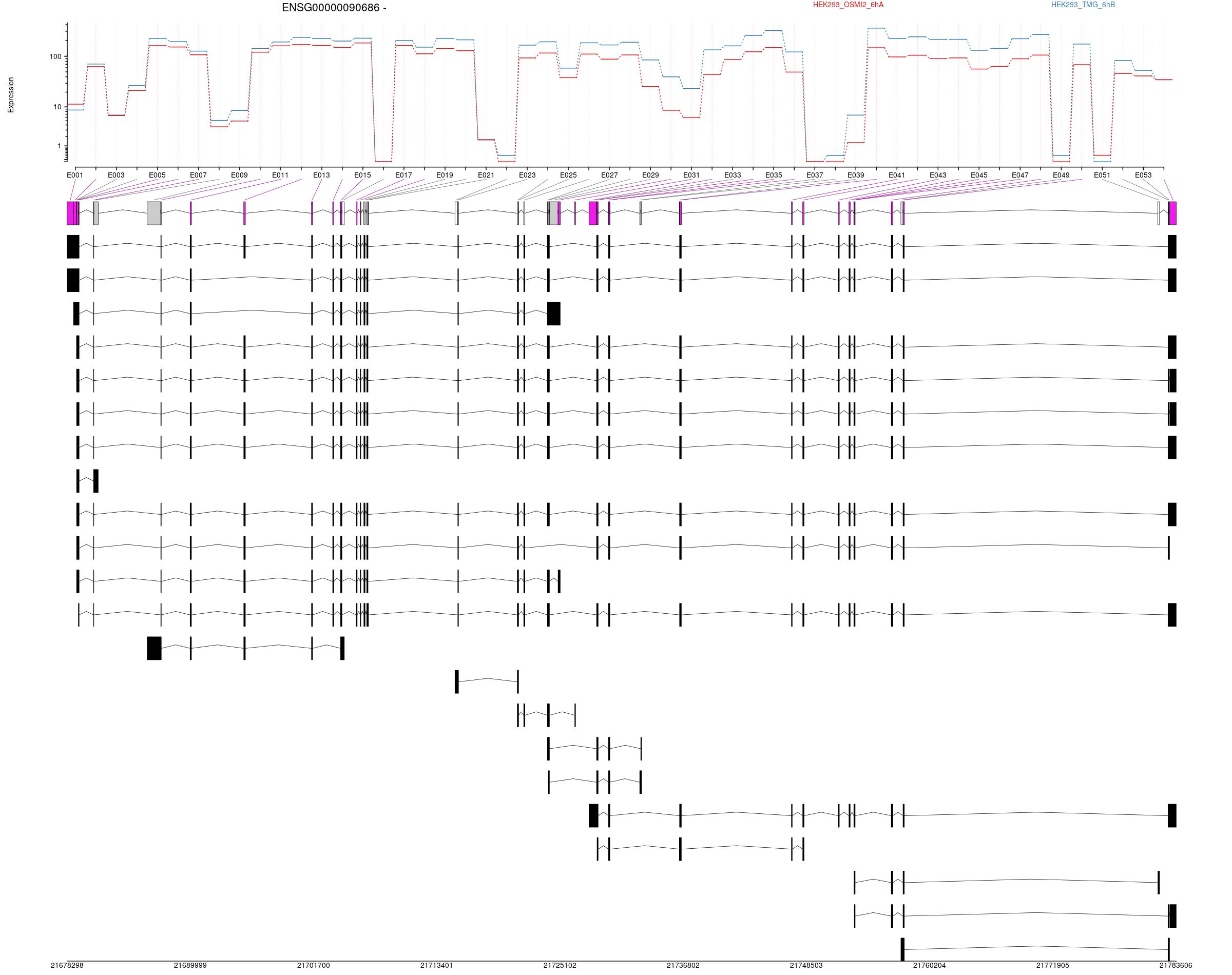Click the y-axis value 10

[57, 107]
